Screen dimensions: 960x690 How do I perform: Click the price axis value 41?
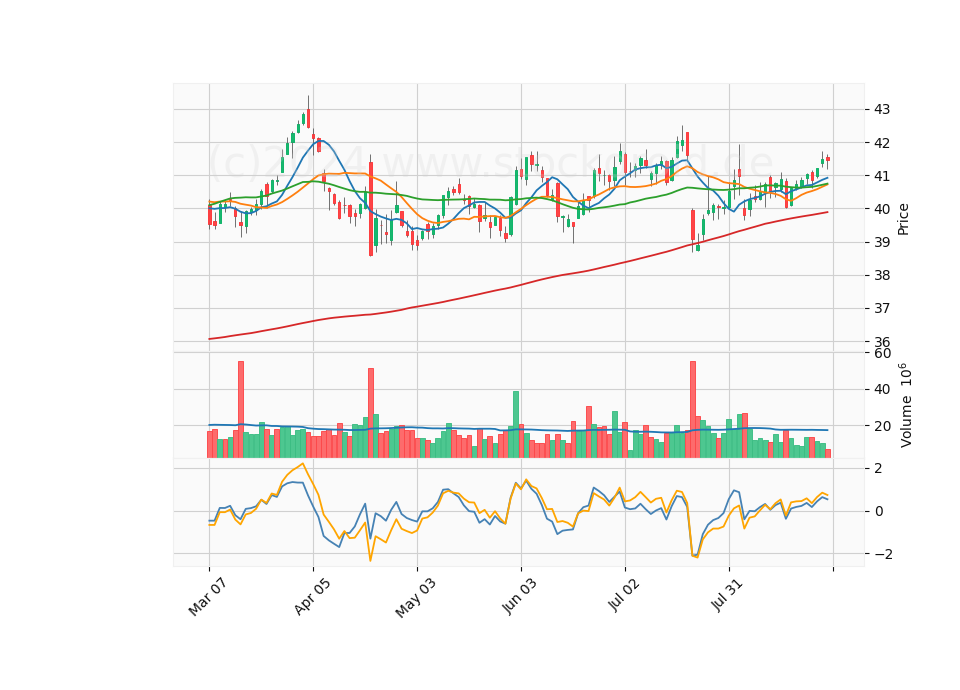click(882, 176)
